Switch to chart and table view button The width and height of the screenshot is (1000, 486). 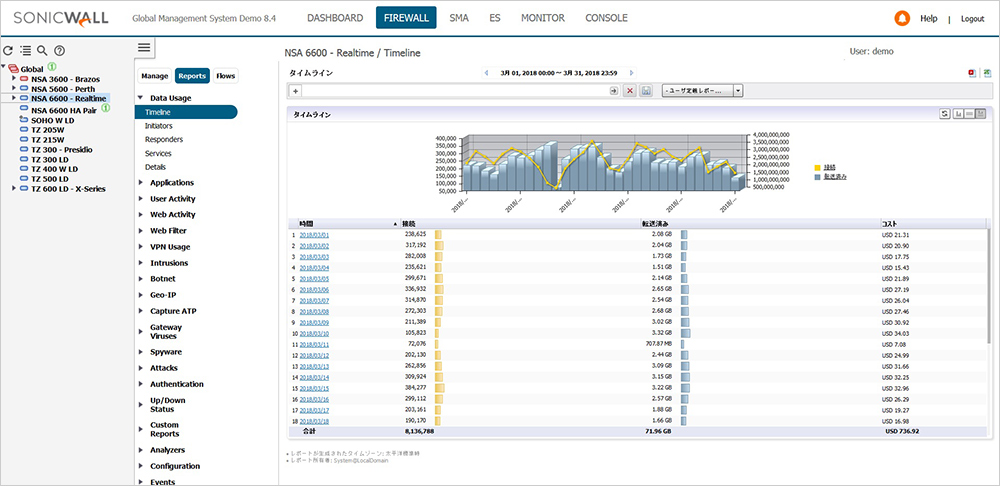(981, 114)
